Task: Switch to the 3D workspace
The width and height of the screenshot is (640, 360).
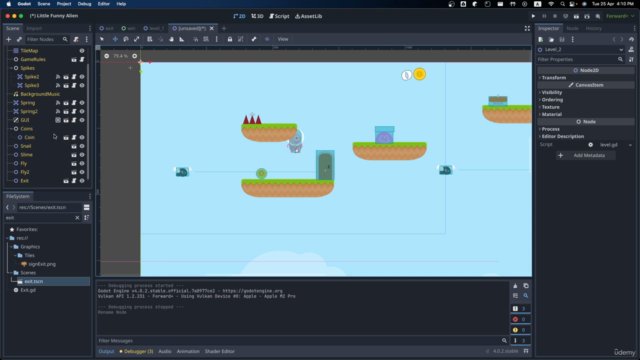Action: (257, 16)
